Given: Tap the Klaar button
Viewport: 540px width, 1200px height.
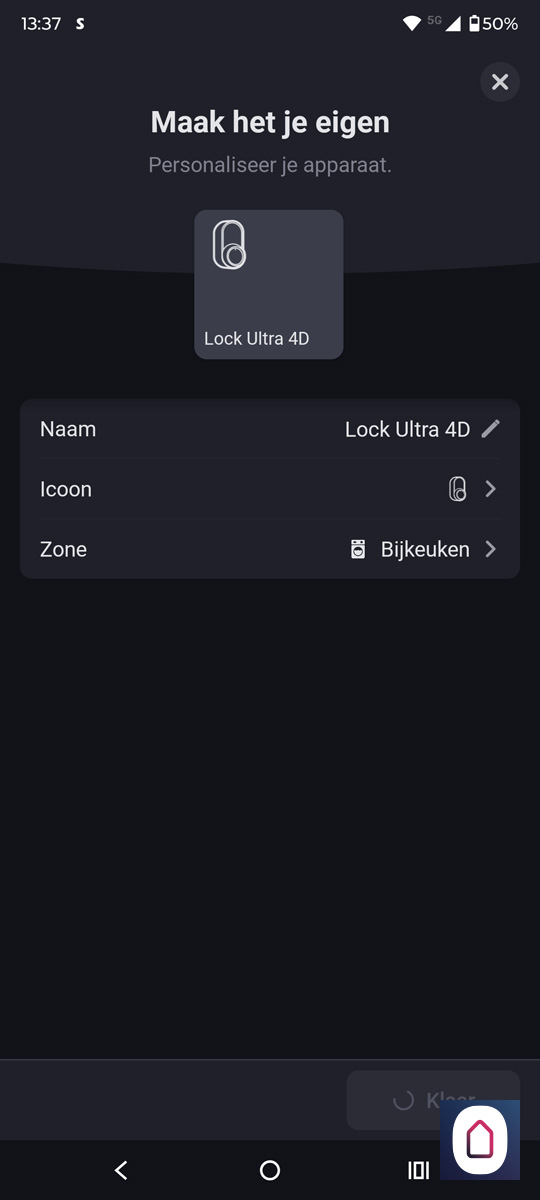Looking at the screenshot, I should coord(433,1100).
